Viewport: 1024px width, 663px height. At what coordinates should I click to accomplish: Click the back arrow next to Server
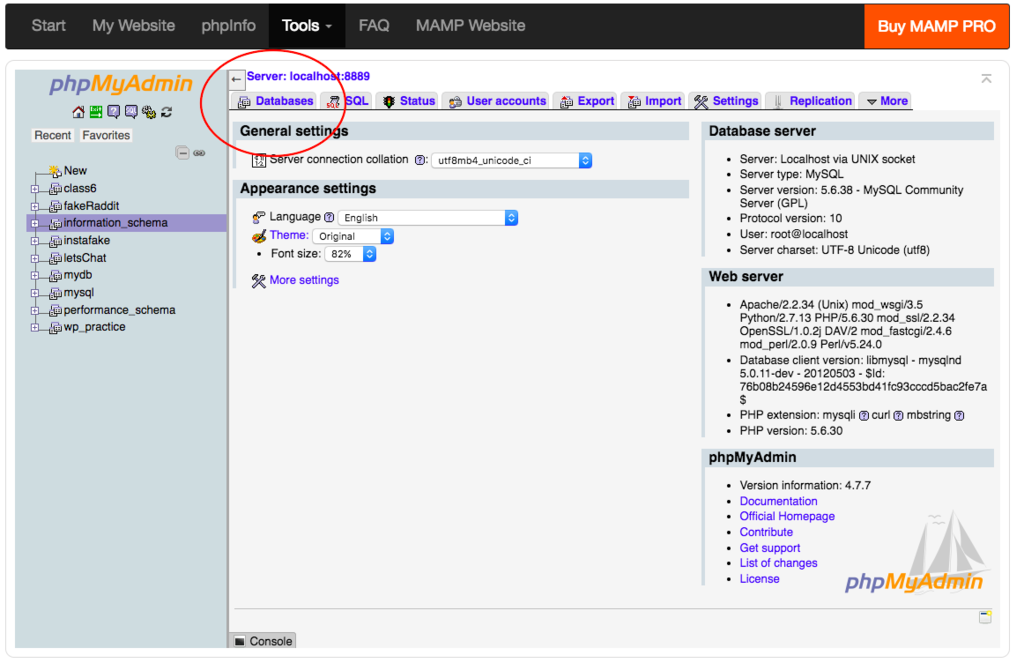click(x=236, y=79)
